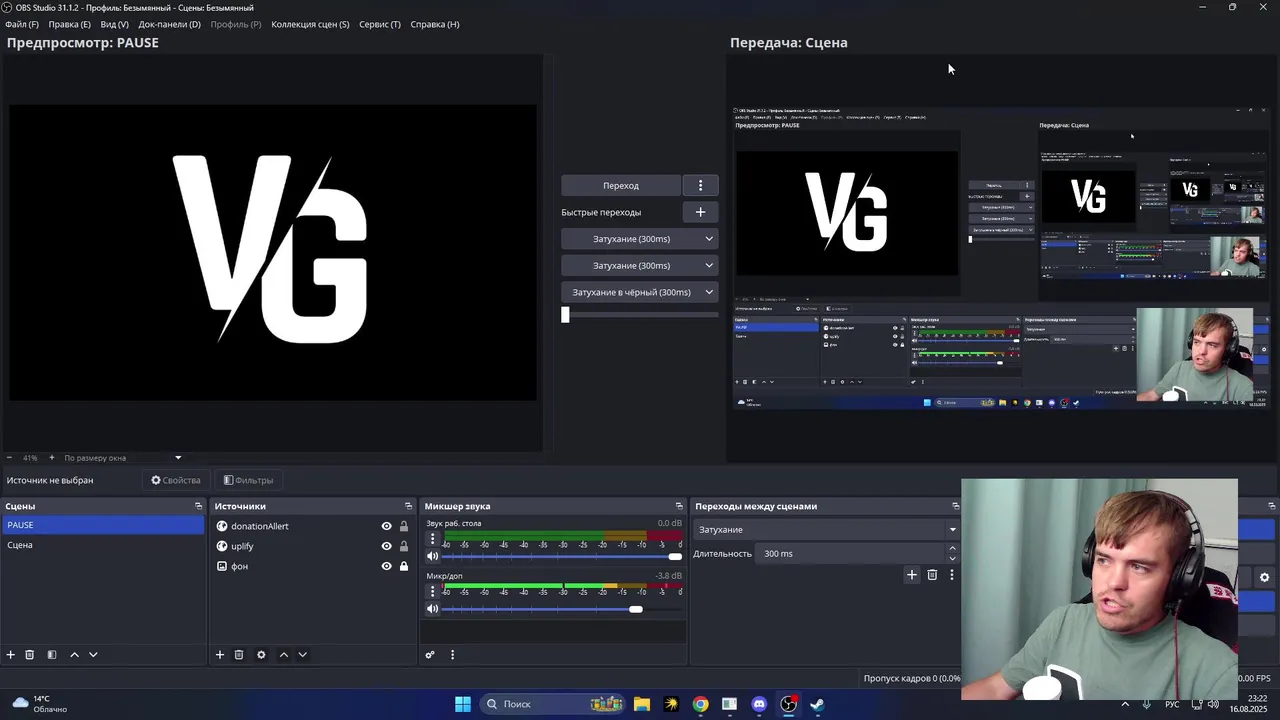Select the PAUSE scene
This screenshot has width=1280, height=720.
pyautogui.click(x=103, y=525)
